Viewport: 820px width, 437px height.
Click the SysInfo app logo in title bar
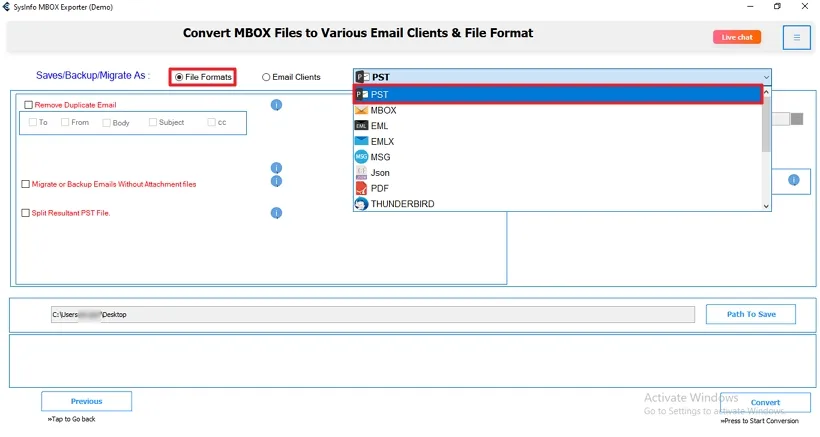6,7
